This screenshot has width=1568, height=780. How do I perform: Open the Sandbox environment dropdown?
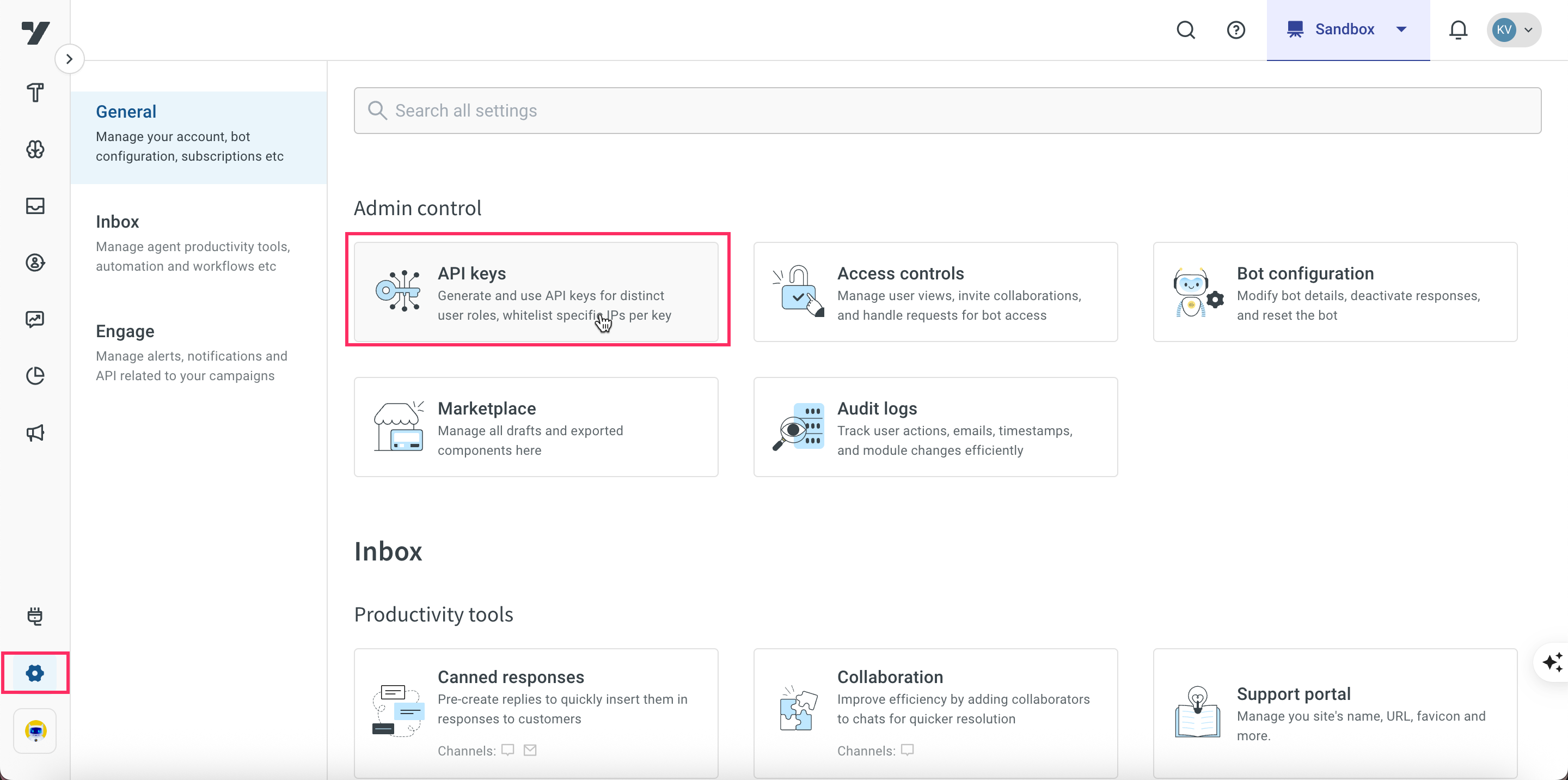[1347, 30]
